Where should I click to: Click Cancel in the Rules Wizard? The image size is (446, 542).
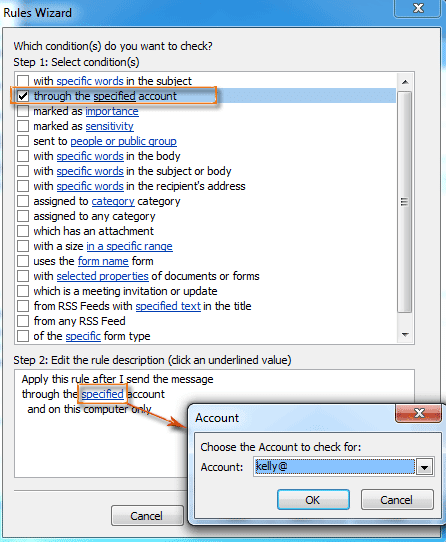point(147,516)
